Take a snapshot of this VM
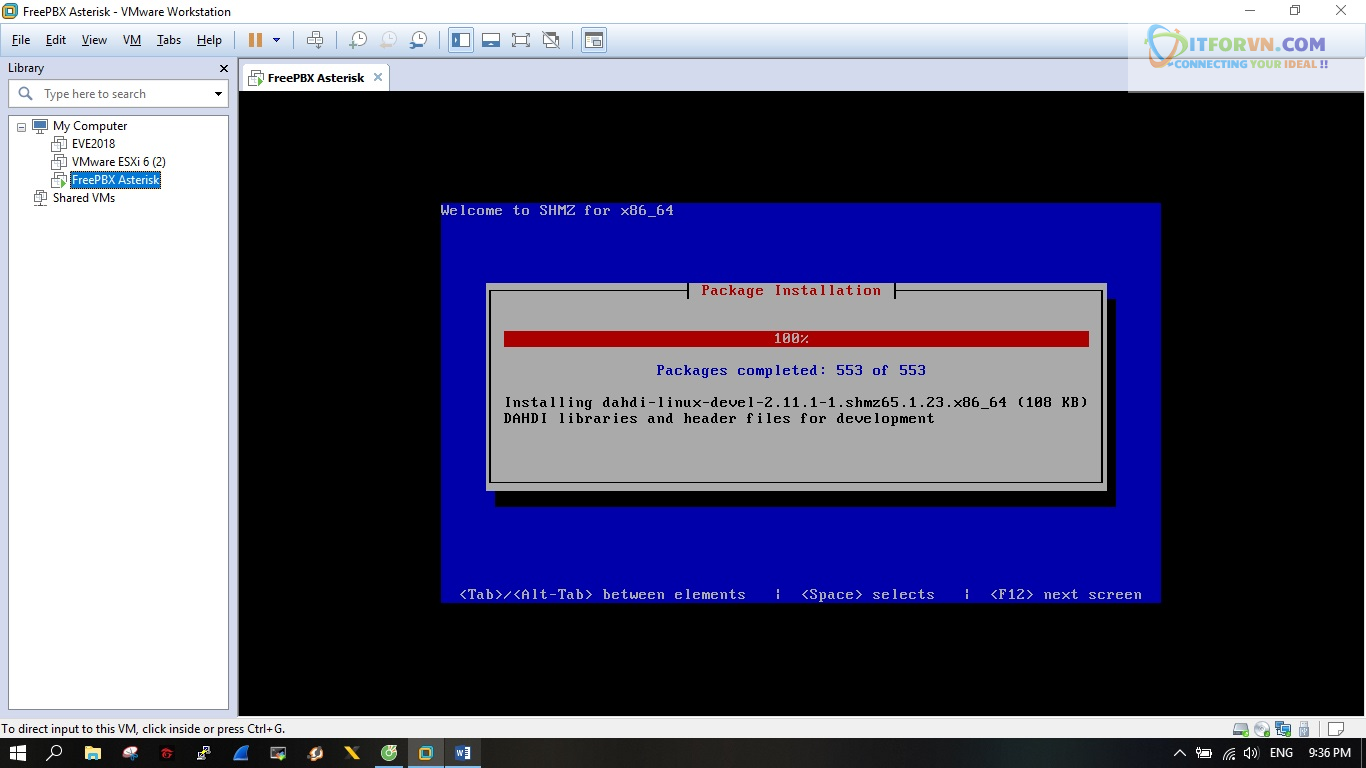 click(x=357, y=40)
